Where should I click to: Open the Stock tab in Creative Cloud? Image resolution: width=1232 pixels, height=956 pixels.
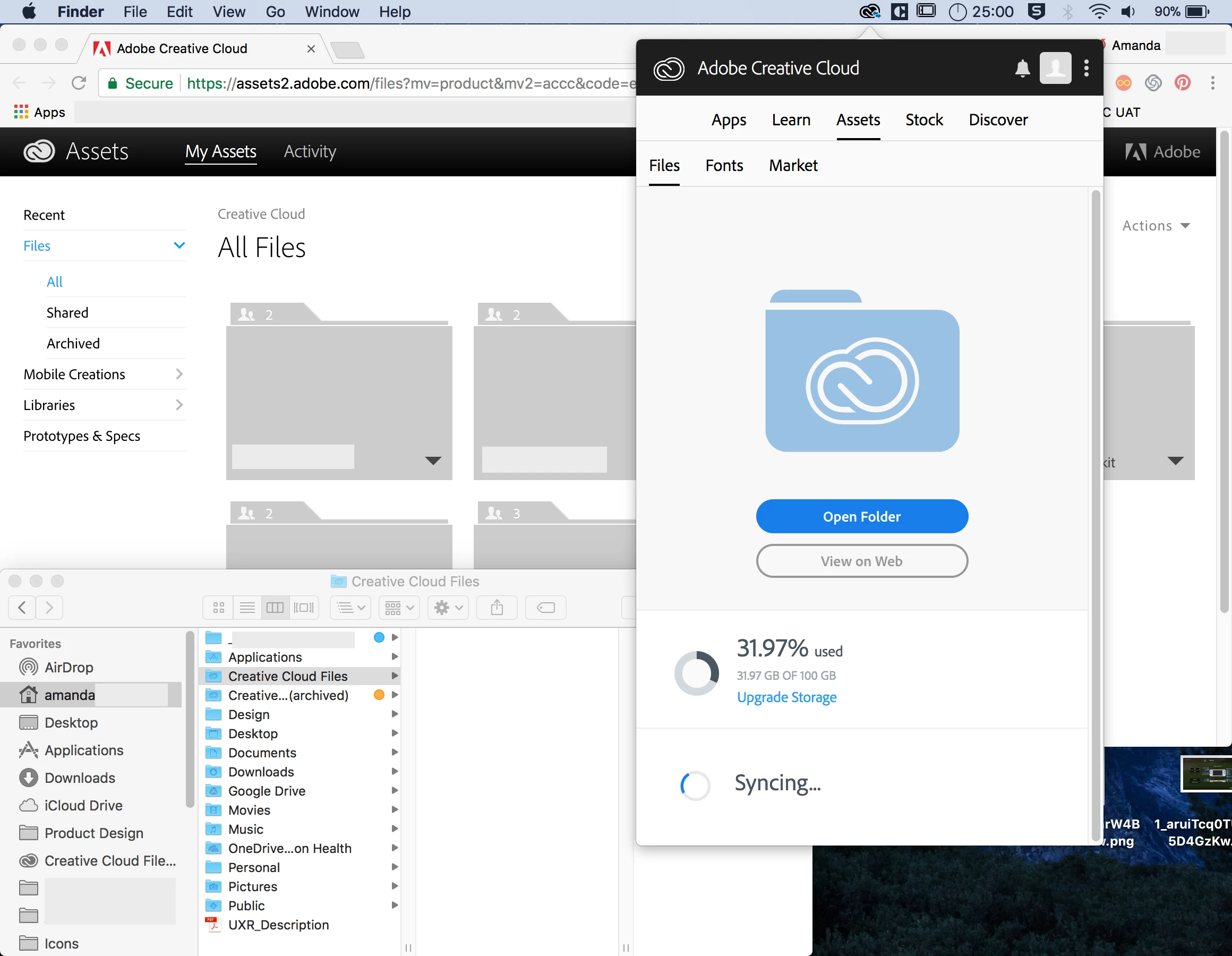[923, 119]
